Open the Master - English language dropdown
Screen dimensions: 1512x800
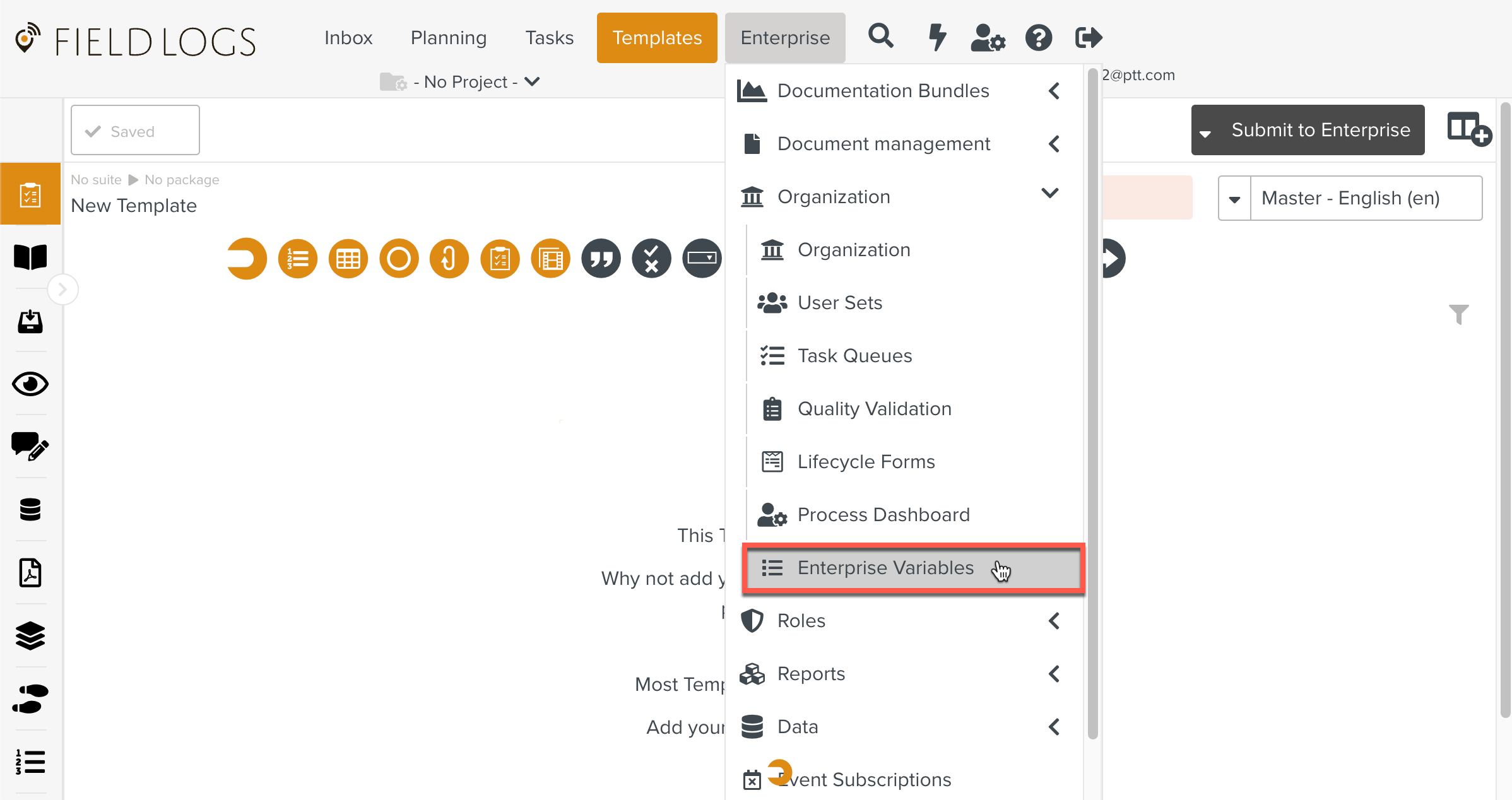[x=1350, y=198]
